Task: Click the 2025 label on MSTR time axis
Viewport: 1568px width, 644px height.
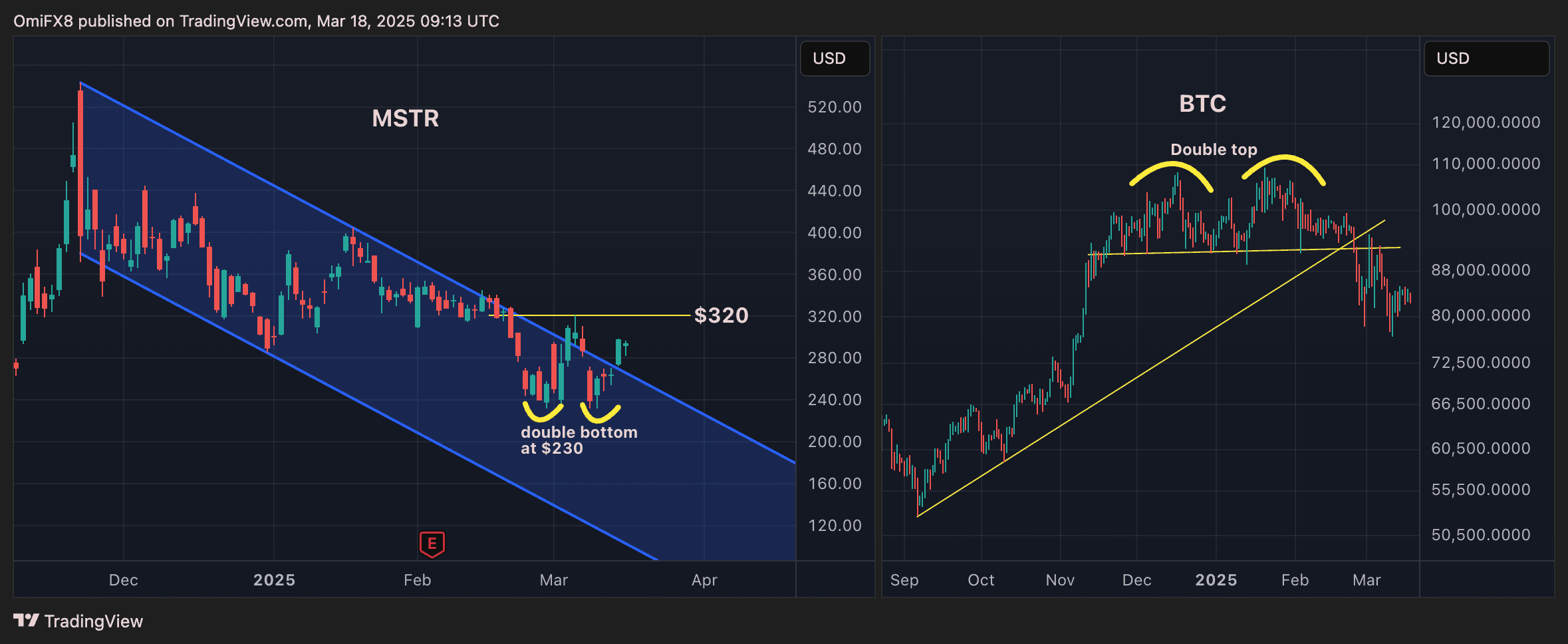Action: point(274,580)
